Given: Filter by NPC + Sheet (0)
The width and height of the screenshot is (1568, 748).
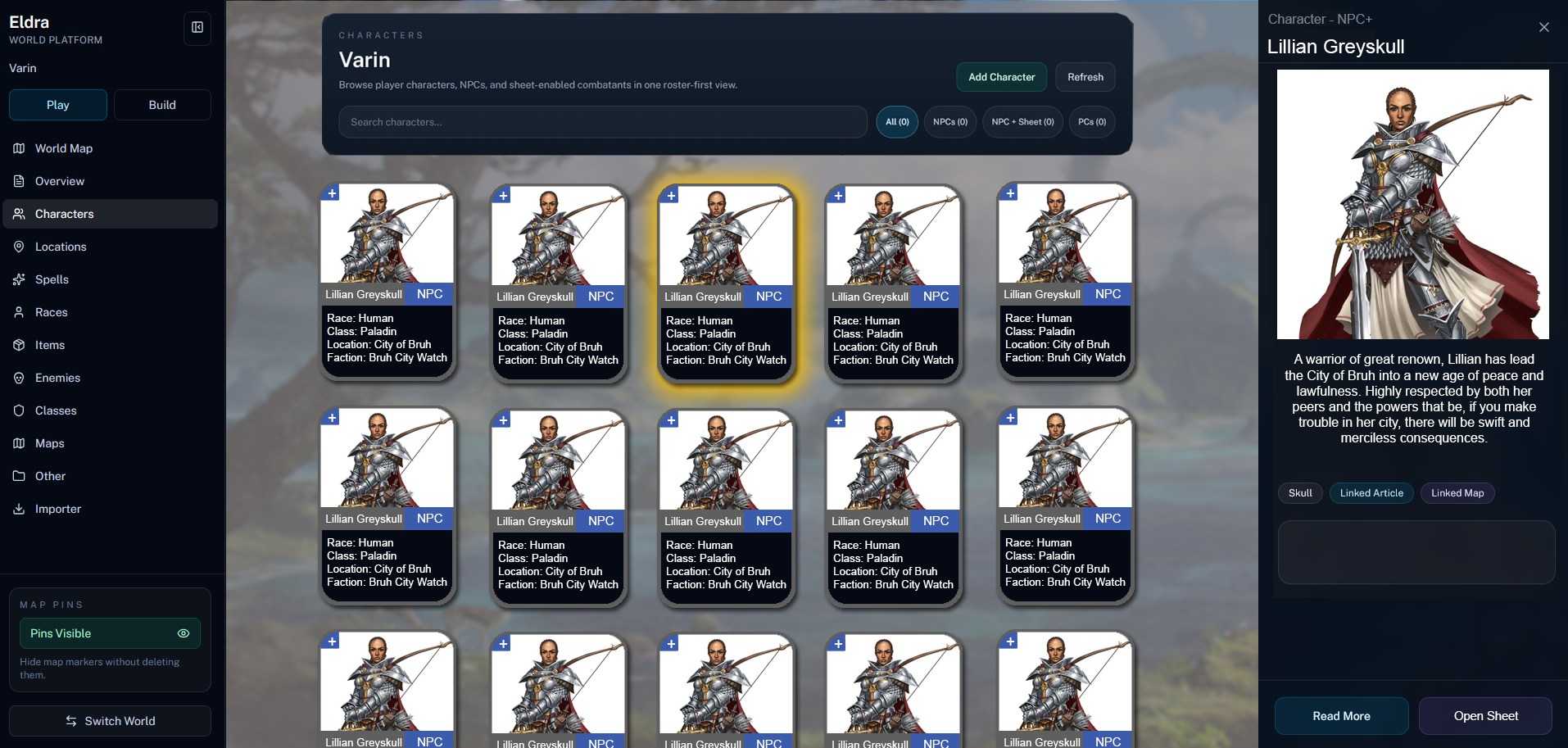Looking at the screenshot, I should point(1022,122).
